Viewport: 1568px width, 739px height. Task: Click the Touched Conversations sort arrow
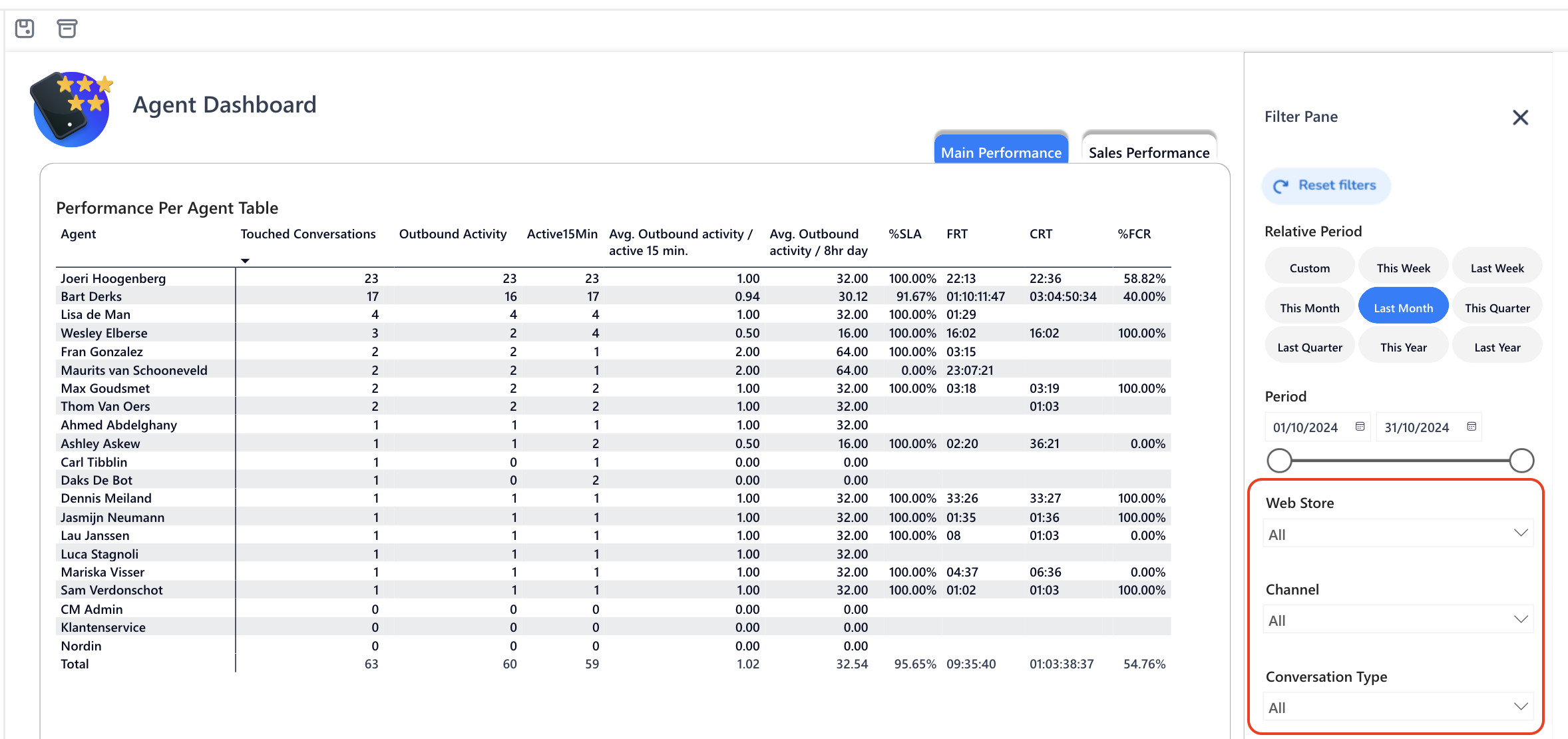click(245, 261)
